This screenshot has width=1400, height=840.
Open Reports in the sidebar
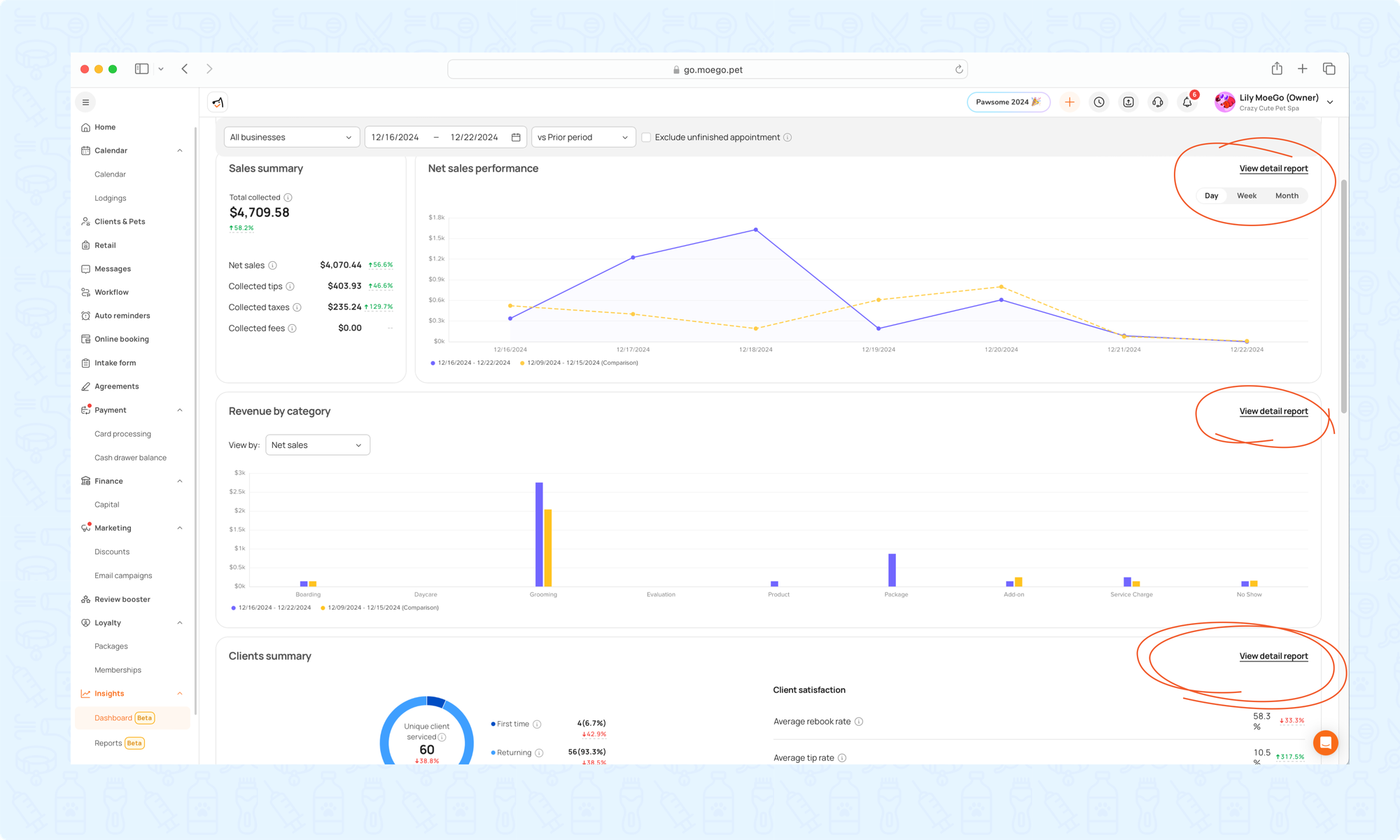(x=108, y=743)
